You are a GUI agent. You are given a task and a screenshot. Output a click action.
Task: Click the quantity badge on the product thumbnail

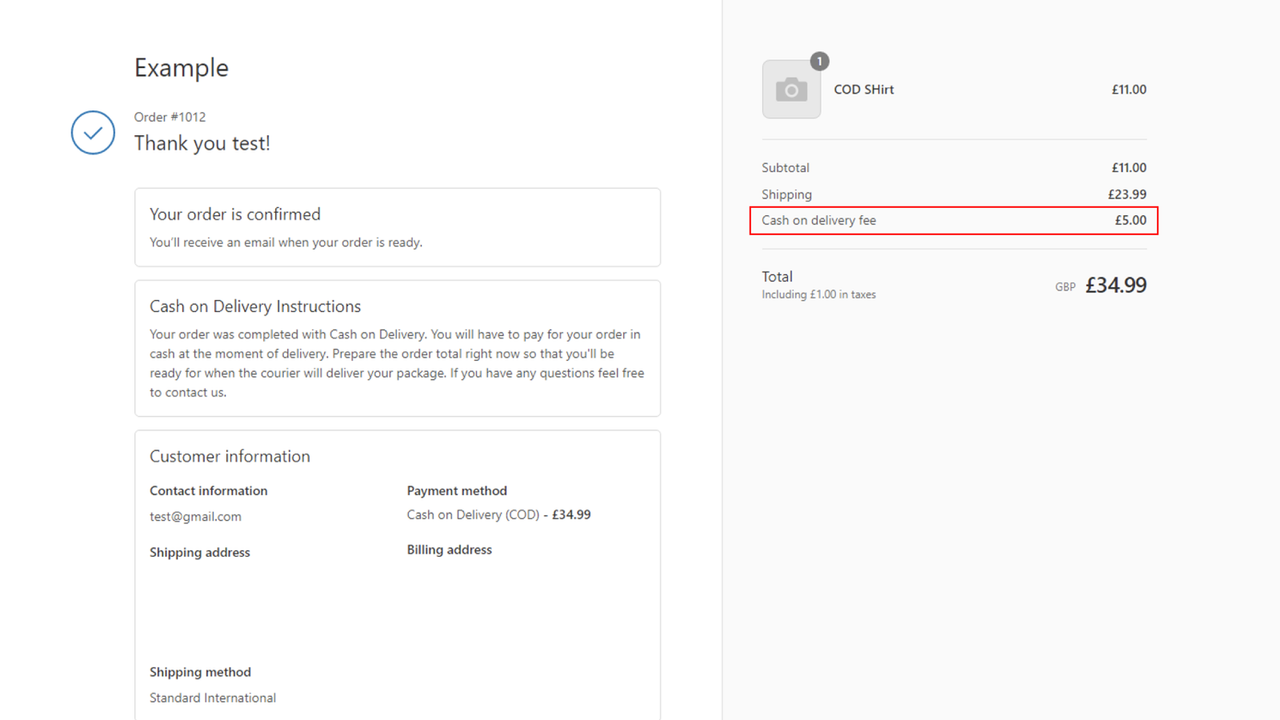pos(819,61)
